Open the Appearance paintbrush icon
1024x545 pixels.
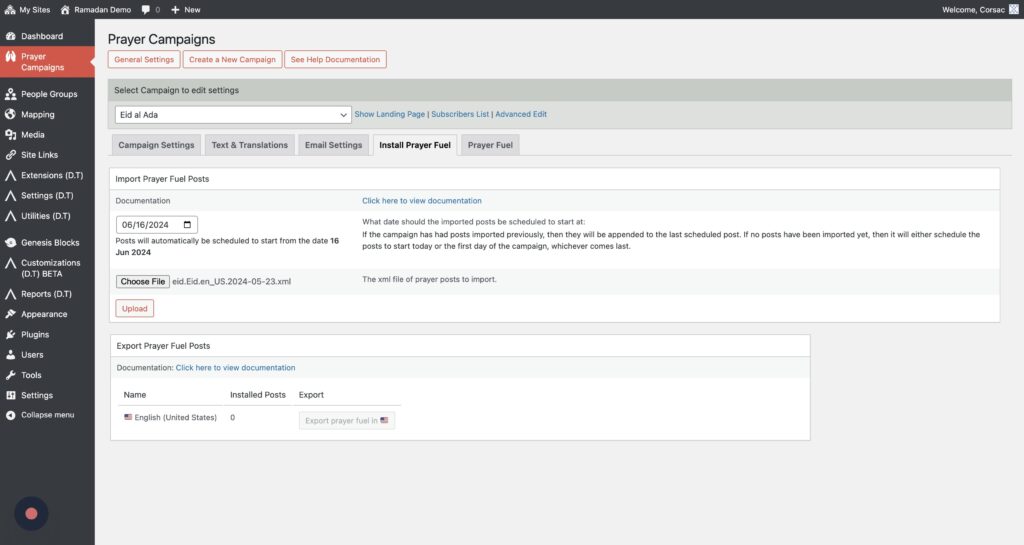tap(10, 314)
